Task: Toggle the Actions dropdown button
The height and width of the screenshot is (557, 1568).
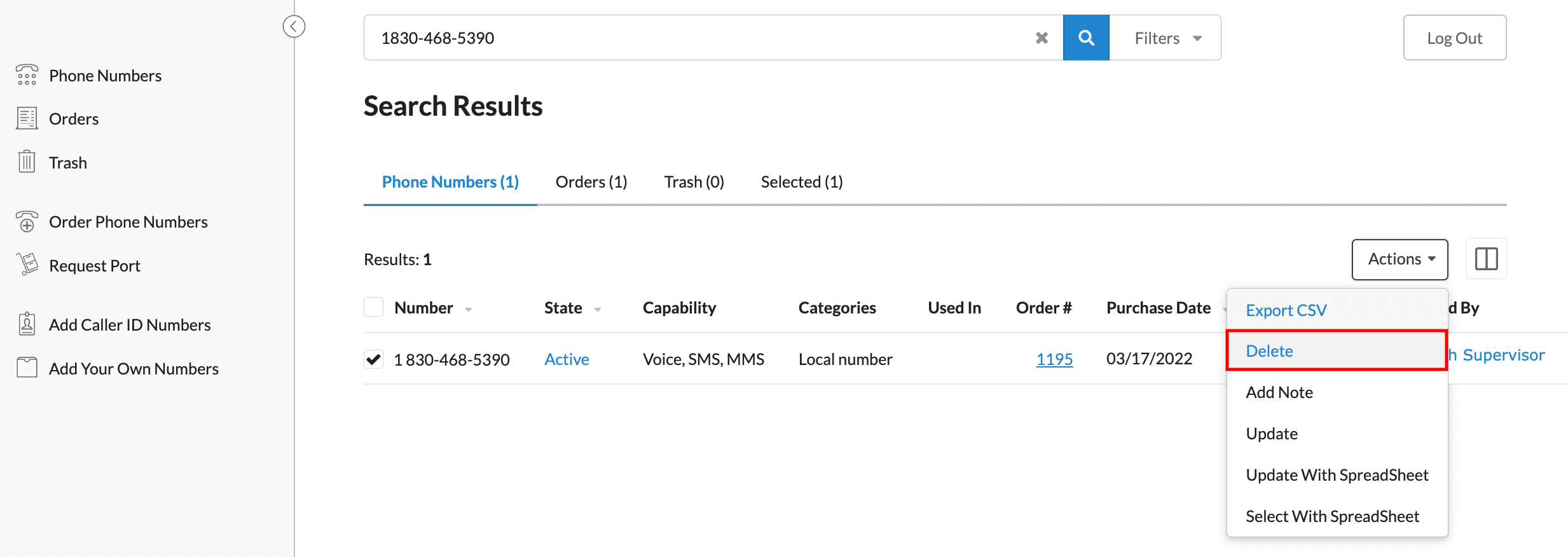Action: [1400, 259]
